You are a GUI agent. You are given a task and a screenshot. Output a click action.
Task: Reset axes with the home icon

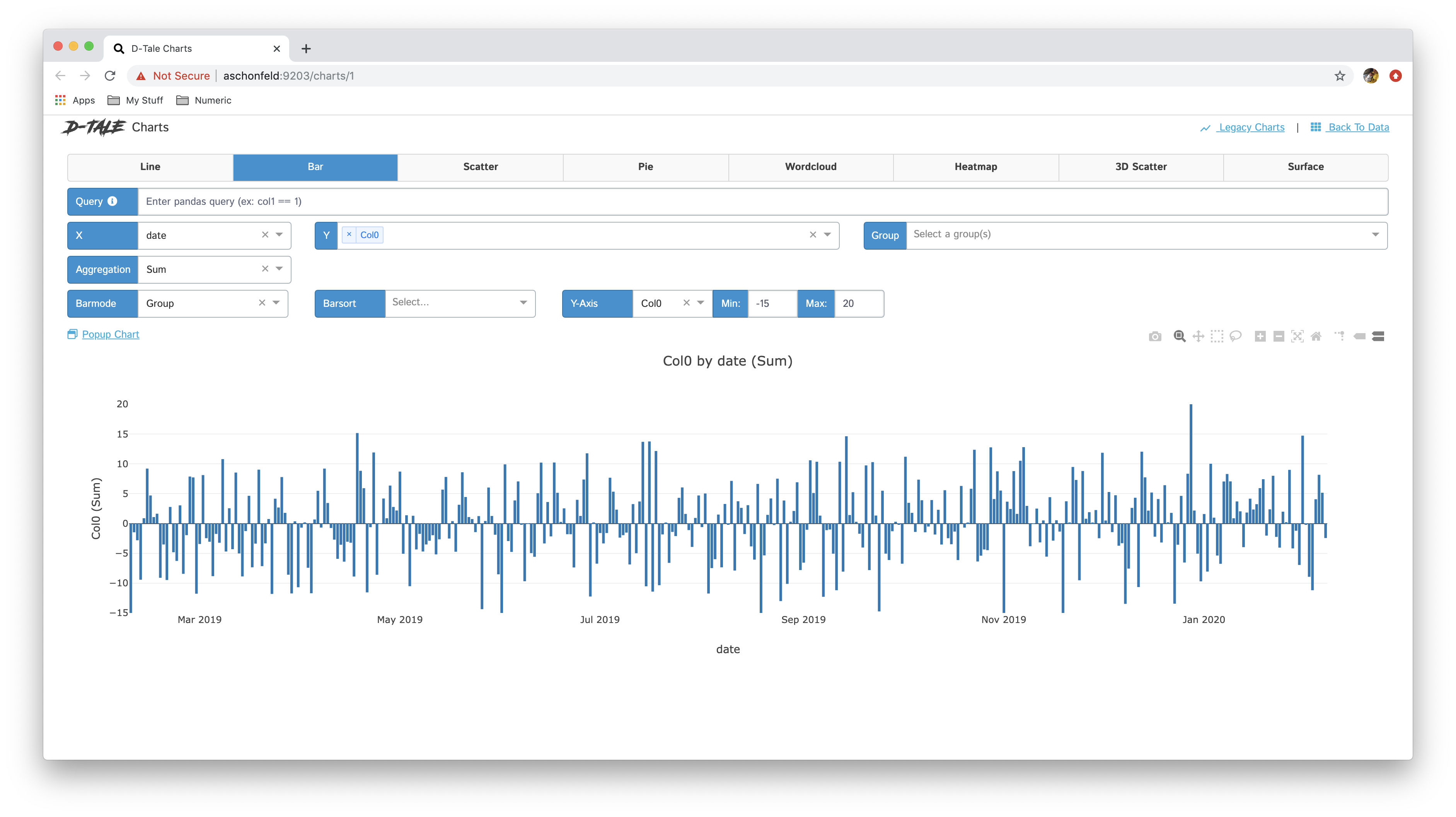[x=1316, y=336]
